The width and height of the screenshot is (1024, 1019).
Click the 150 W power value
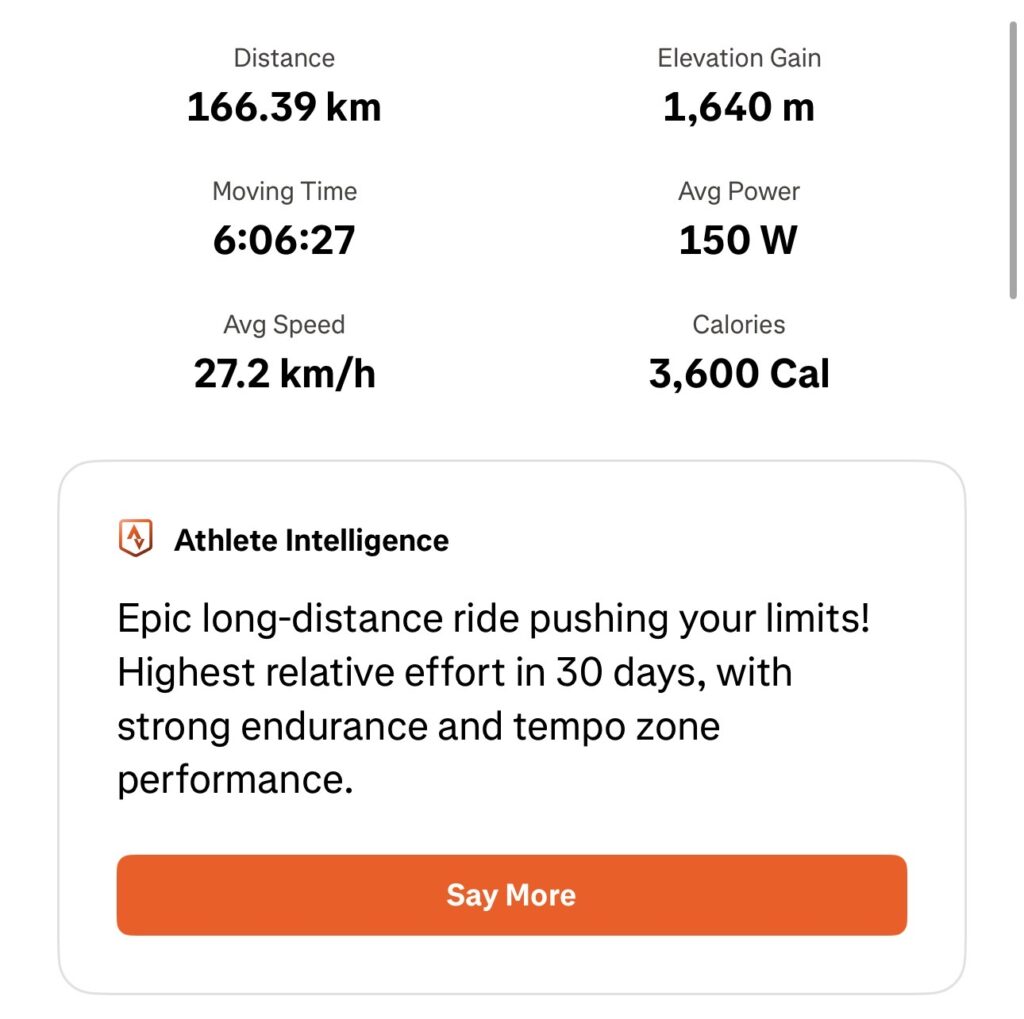pos(739,240)
